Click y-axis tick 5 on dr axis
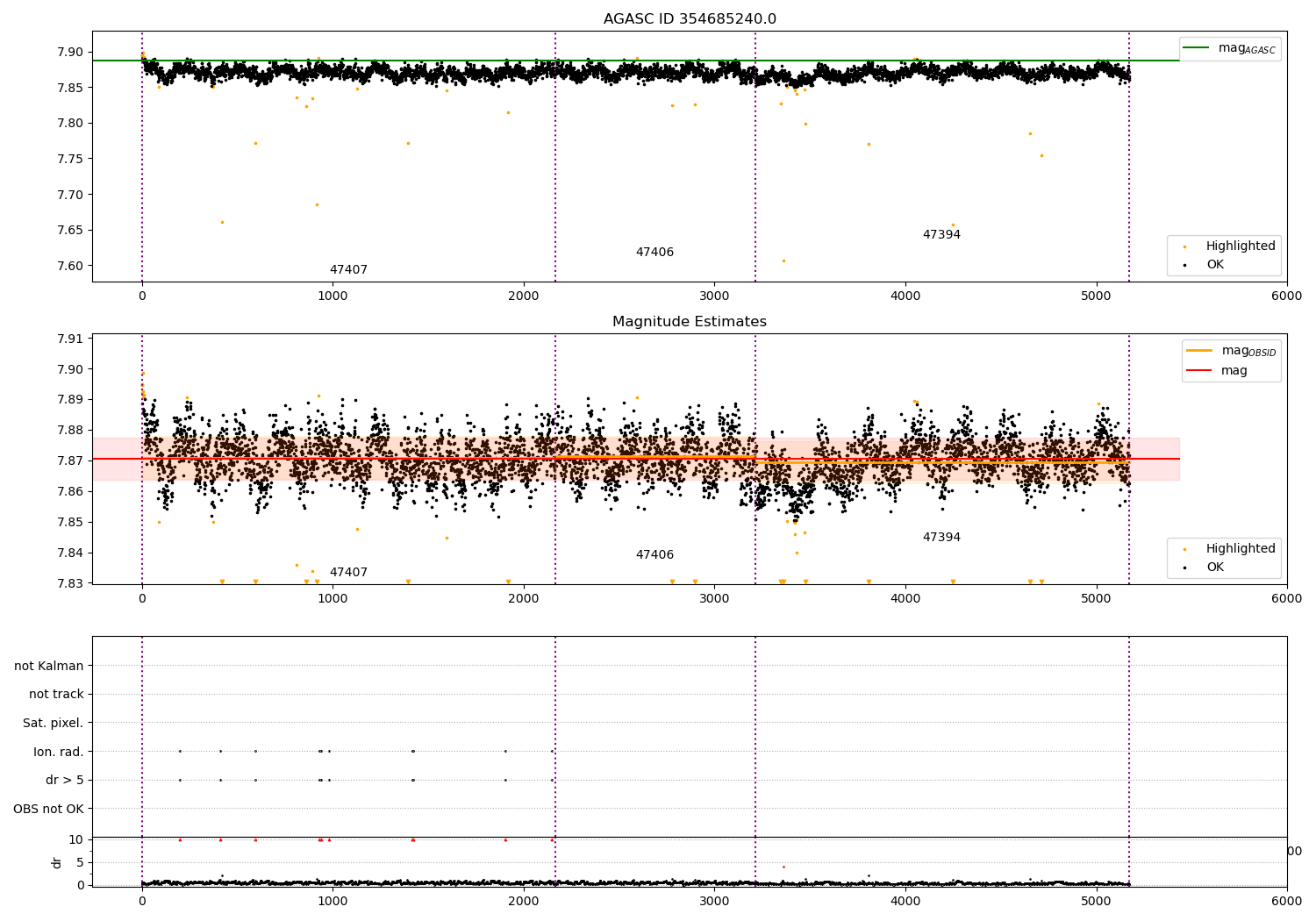This screenshot has height=921, width=1316. (x=80, y=862)
